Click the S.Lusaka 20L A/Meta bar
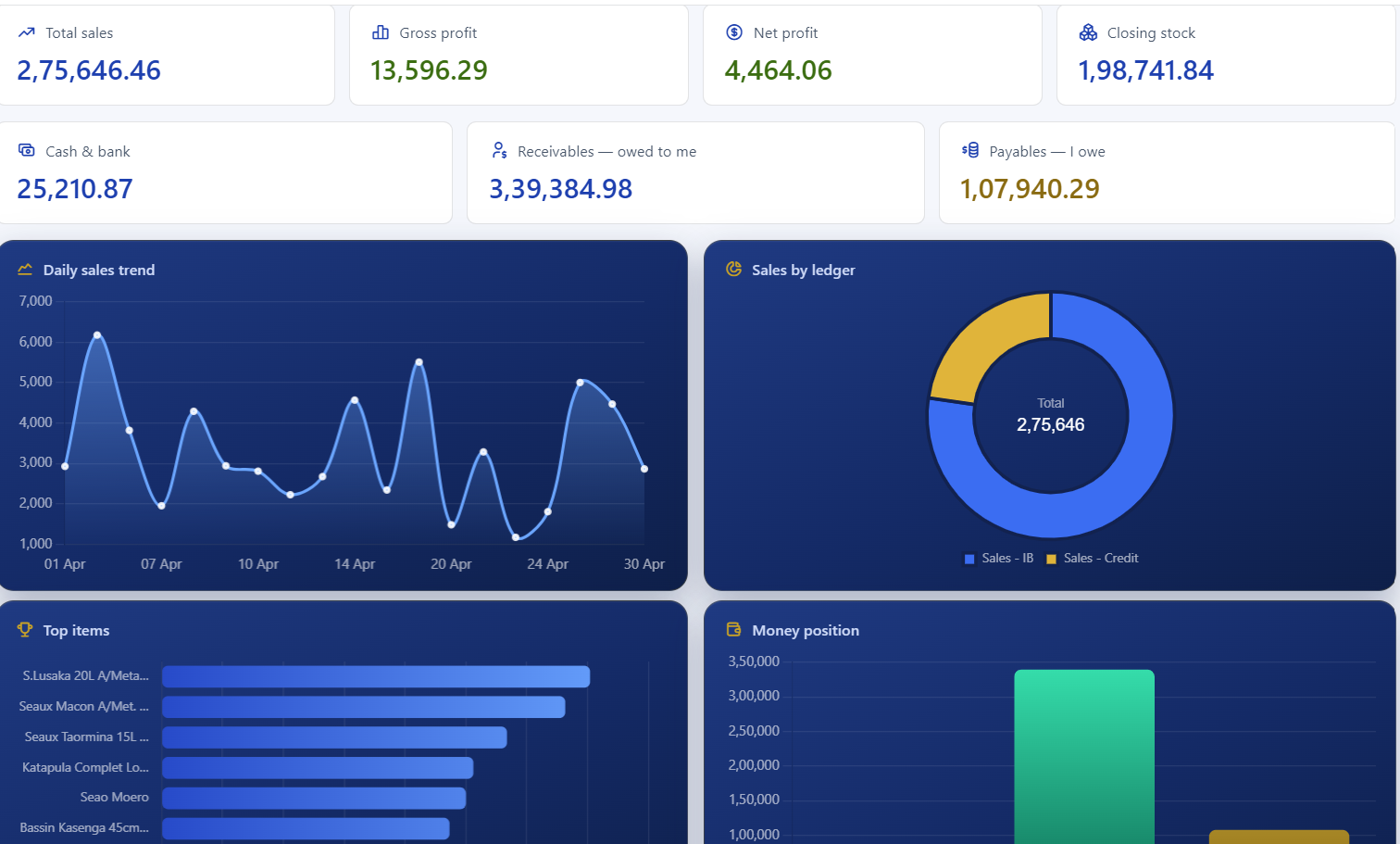The width and height of the screenshot is (1400, 844). coord(376,676)
